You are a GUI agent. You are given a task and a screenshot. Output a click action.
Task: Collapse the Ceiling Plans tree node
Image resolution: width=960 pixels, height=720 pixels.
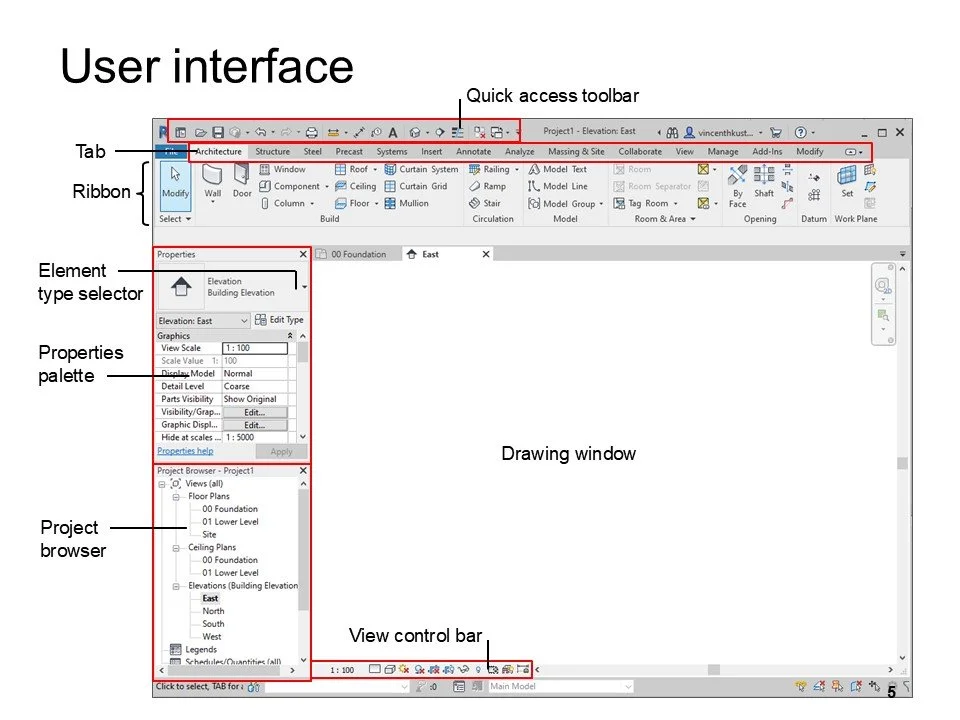click(x=176, y=548)
